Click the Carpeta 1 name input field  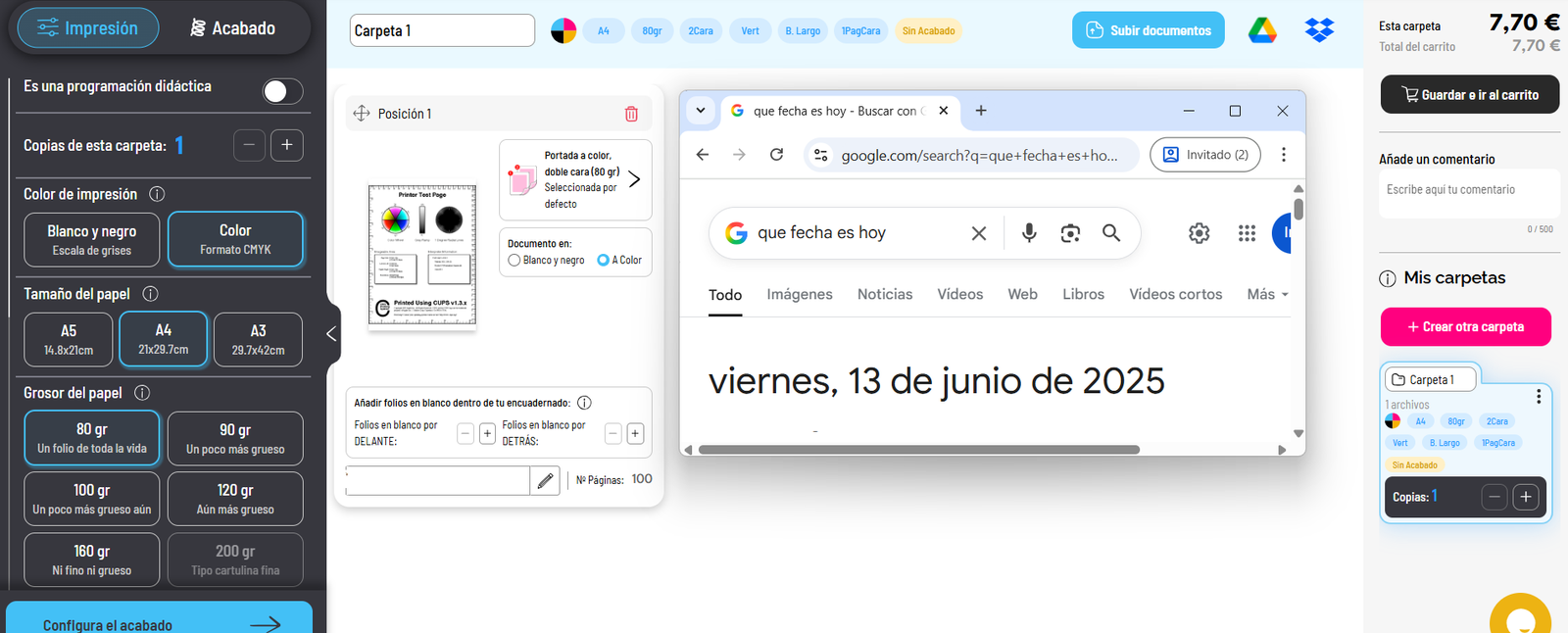tap(442, 30)
